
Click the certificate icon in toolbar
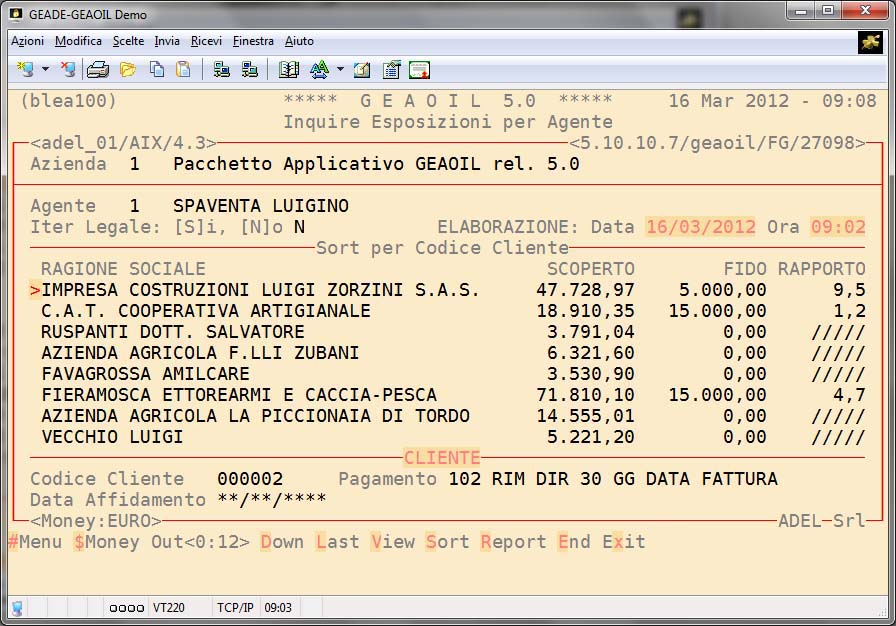[419, 69]
